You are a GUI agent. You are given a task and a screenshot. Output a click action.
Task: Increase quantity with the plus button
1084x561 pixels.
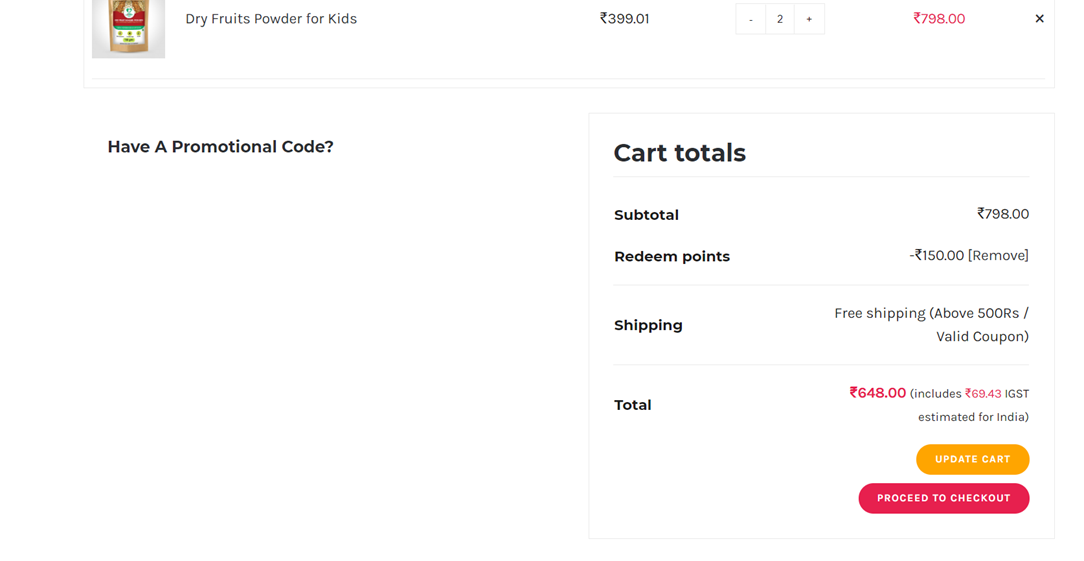pyautogui.click(x=809, y=19)
